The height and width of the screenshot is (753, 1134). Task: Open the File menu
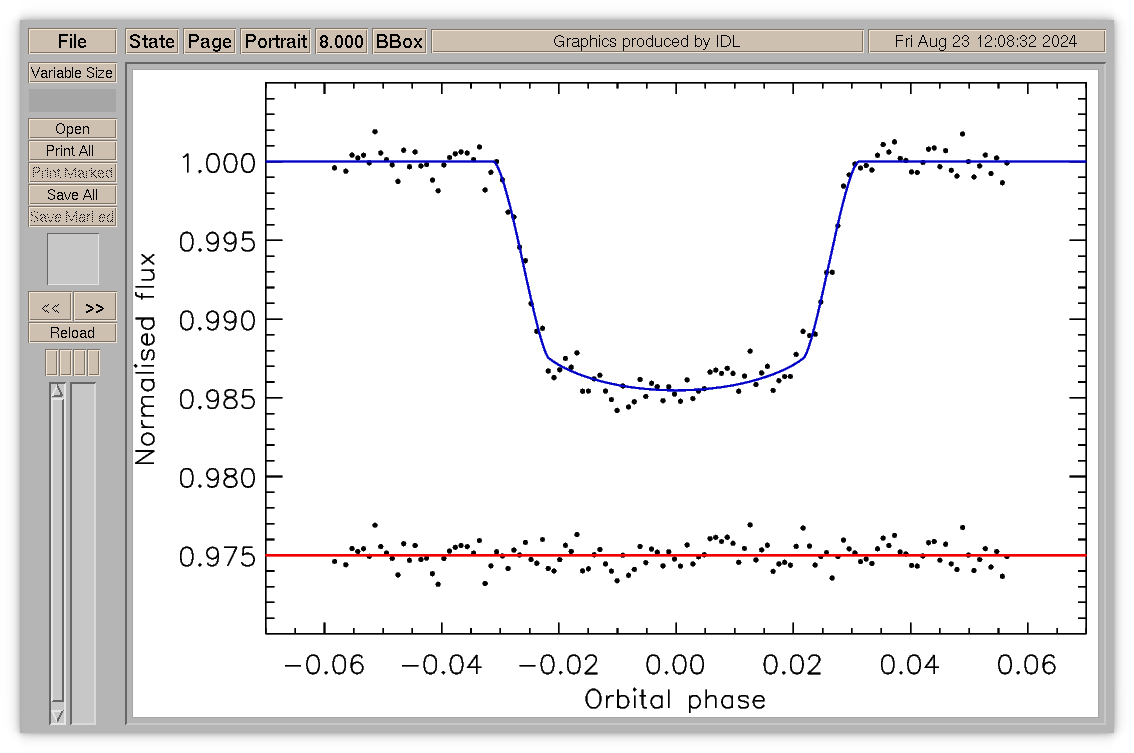pos(72,41)
